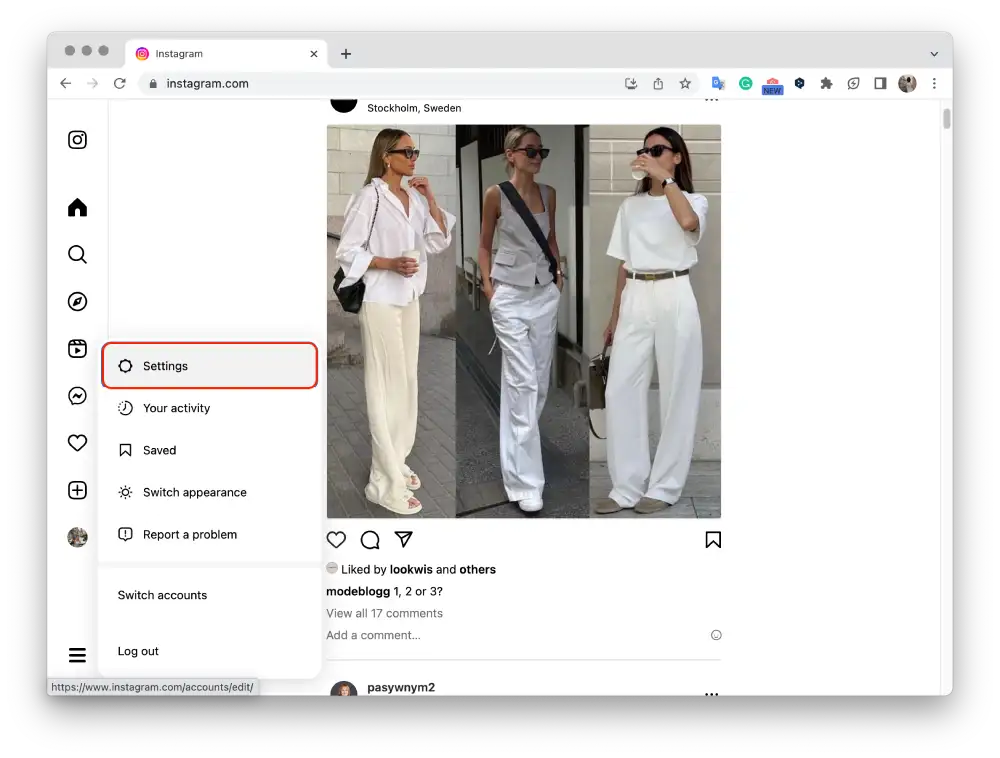Reload the Instagram page

pyautogui.click(x=120, y=84)
